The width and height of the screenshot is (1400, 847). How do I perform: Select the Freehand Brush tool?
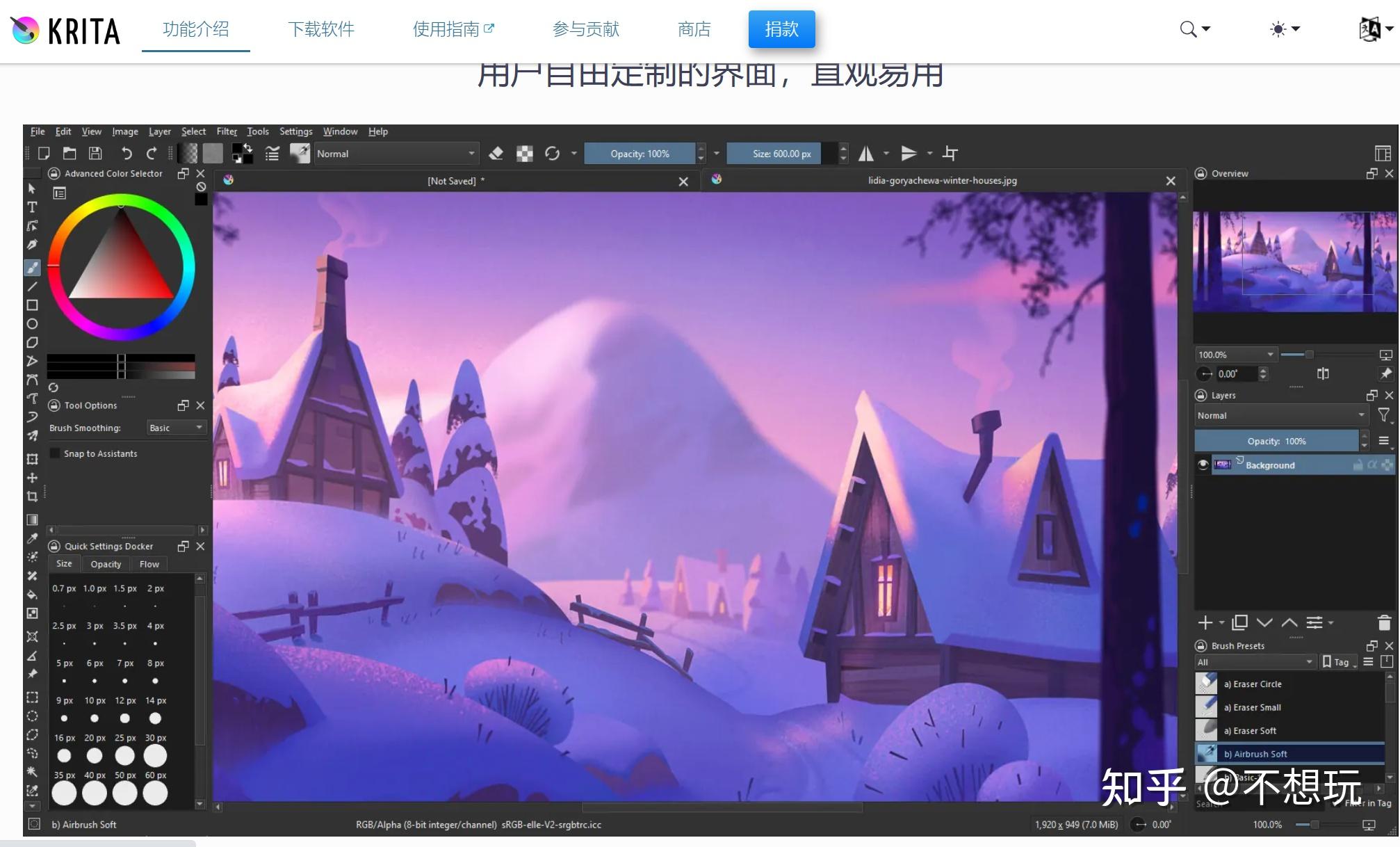[x=32, y=268]
